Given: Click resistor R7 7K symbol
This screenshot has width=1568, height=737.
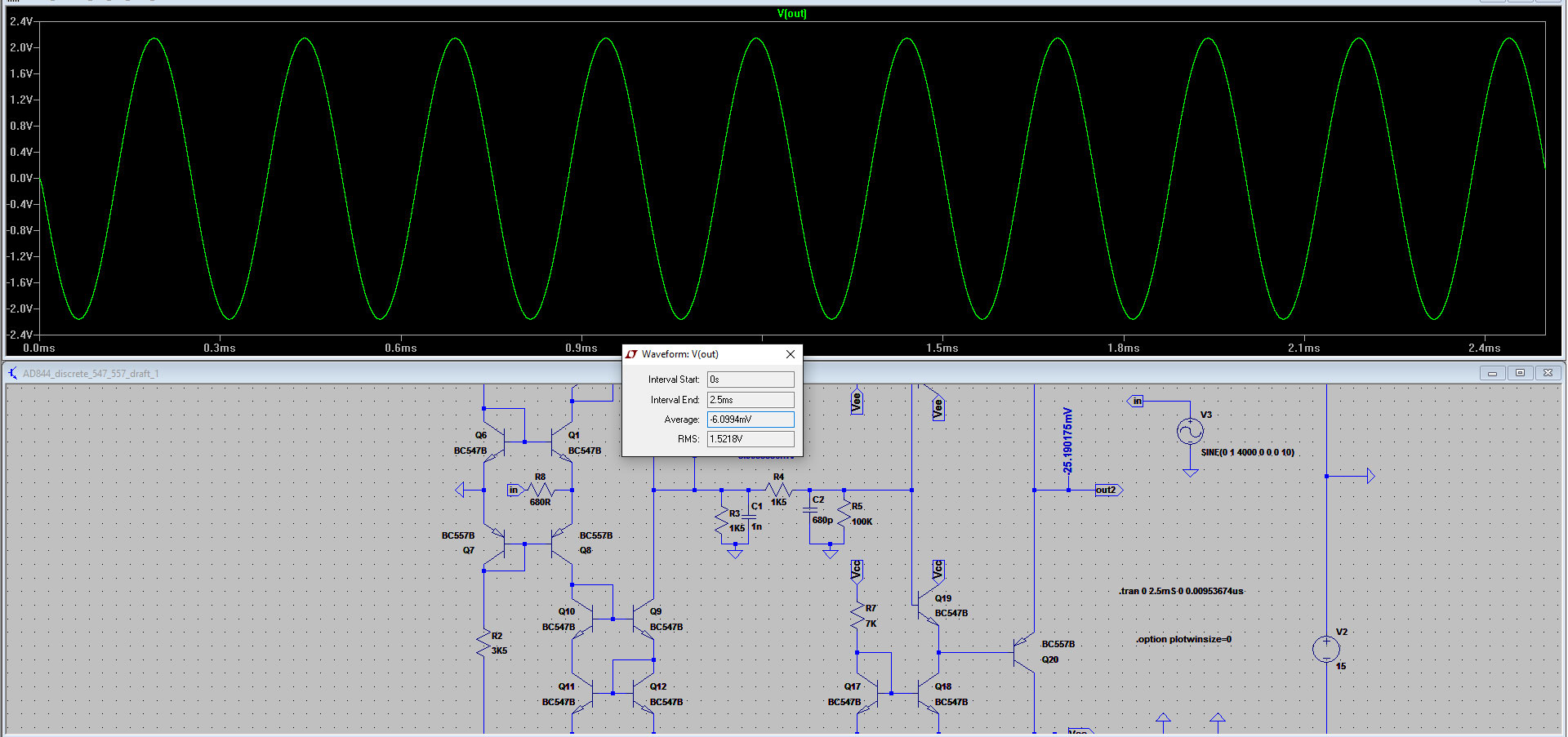Looking at the screenshot, I should point(857,615).
